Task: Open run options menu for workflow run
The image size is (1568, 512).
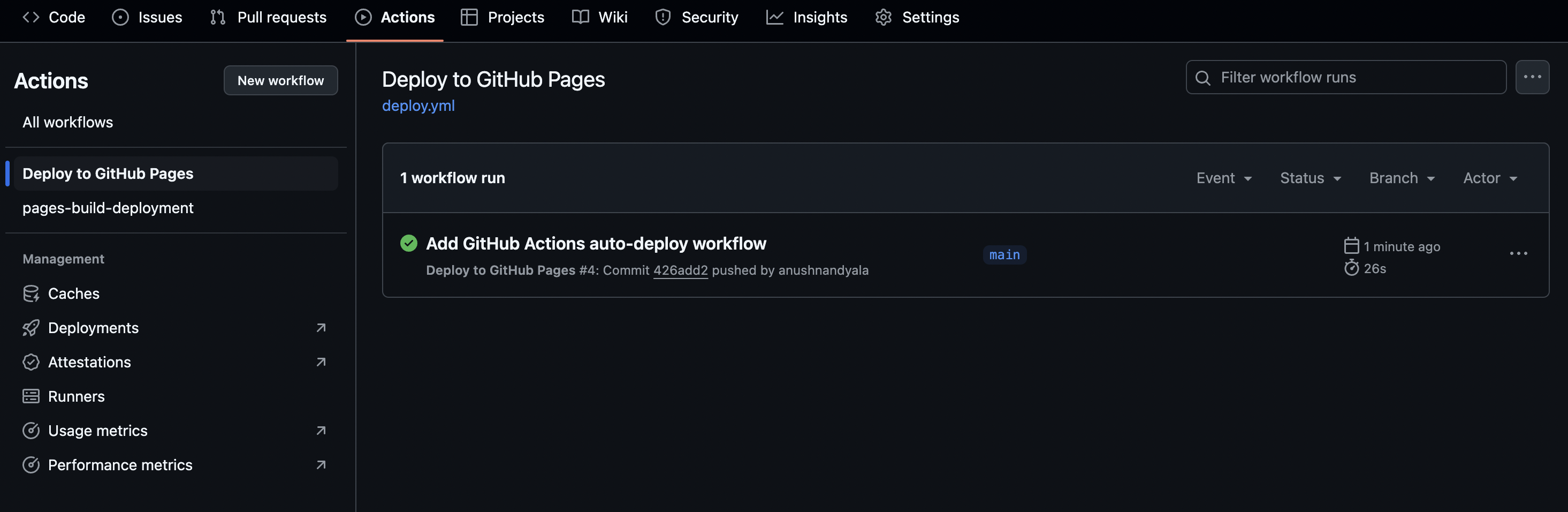Action: [x=1518, y=253]
